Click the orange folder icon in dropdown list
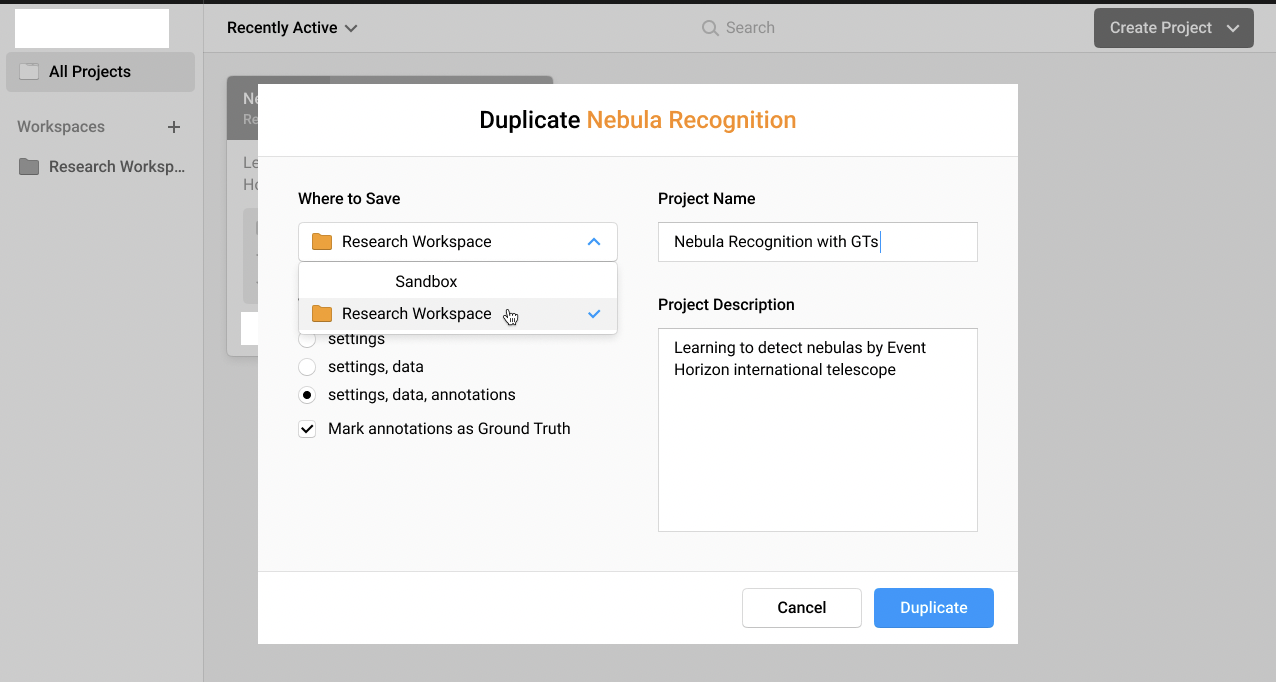Screen dimensions: 1276x682 [321, 314]
